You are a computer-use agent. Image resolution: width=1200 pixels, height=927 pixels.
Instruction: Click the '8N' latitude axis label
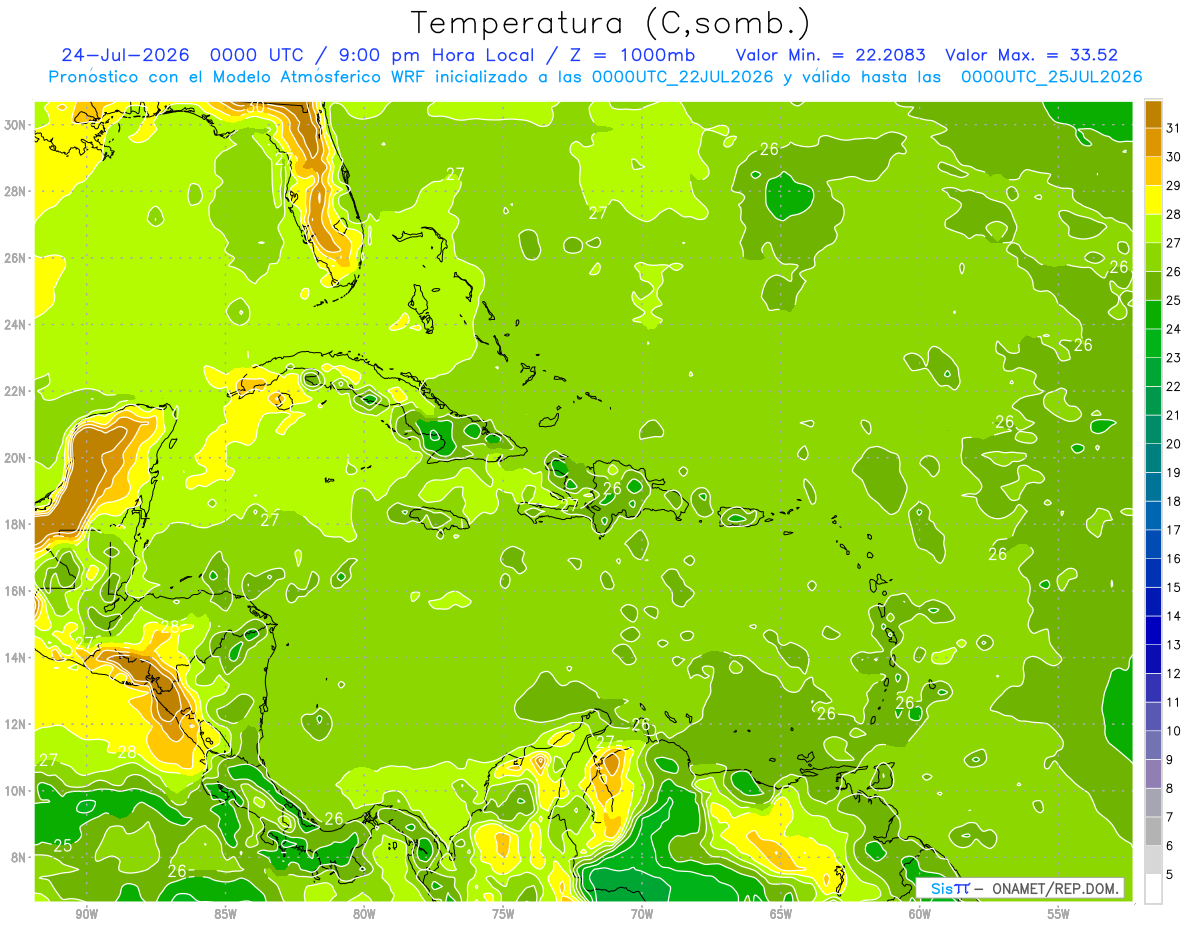pos(18,857)
